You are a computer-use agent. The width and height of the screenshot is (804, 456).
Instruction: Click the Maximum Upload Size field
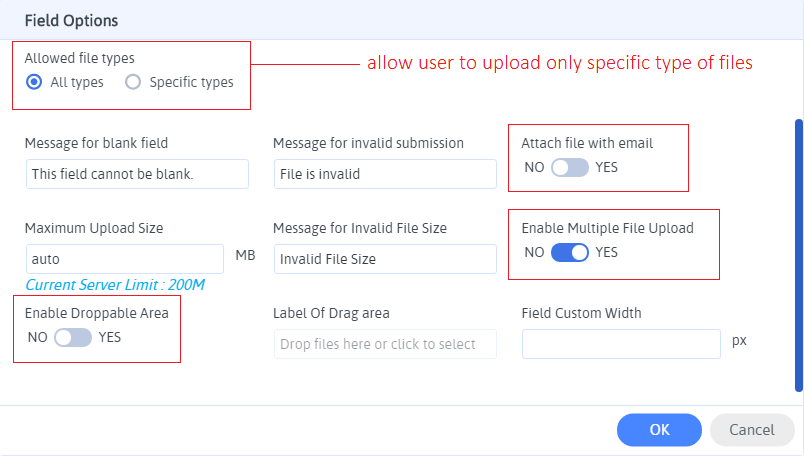(x=124, y=258)
